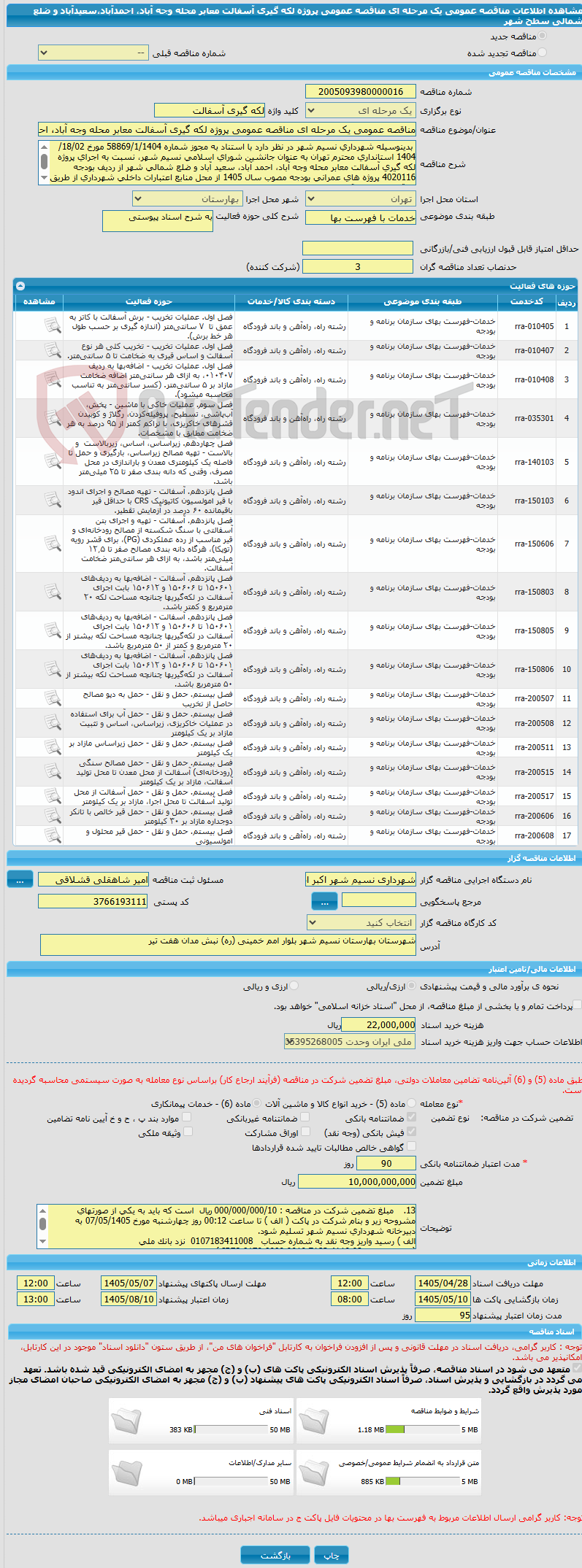The height and width of the screenshot is (1568, 582).
Task: Click متن قرارداد size progress bar
Action: 421,1481
